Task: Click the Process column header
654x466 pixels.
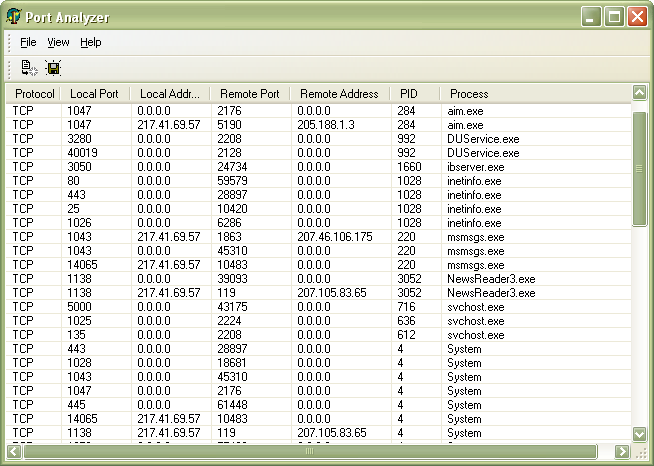Action: pyautogui.click(x=536, y=94)
